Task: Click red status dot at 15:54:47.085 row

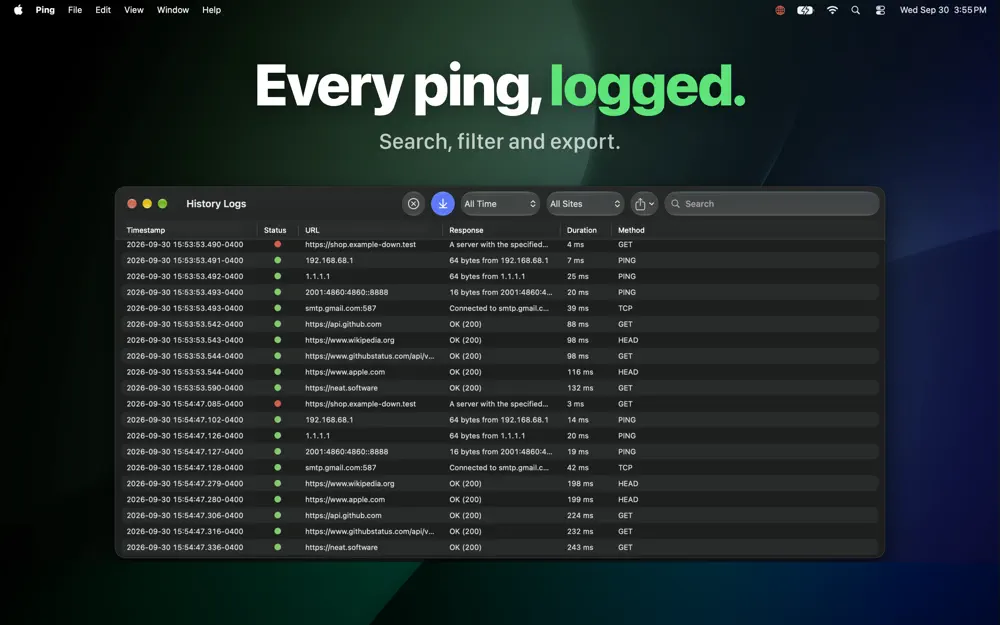Action: pyautogui.click(x=277, y=404)
